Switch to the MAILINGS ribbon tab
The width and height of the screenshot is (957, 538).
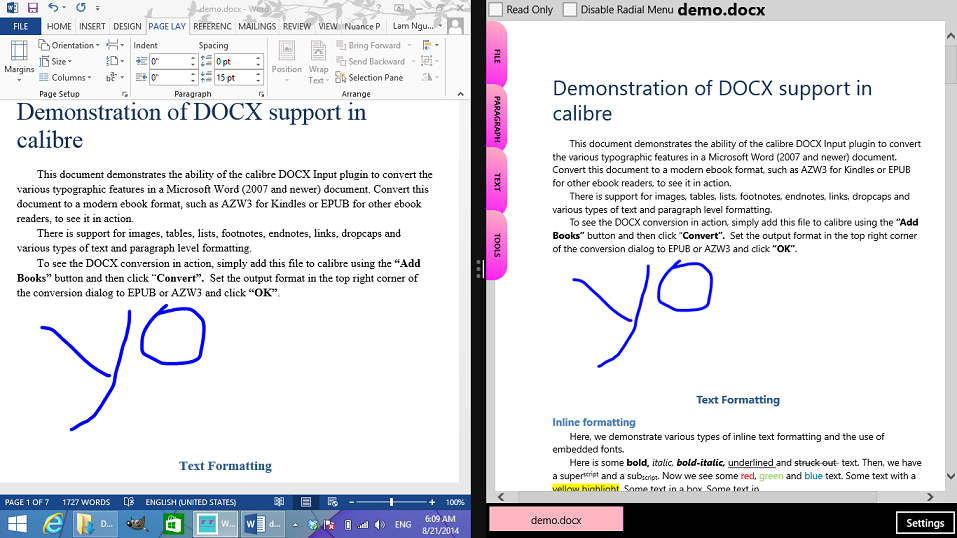point(257,26)
